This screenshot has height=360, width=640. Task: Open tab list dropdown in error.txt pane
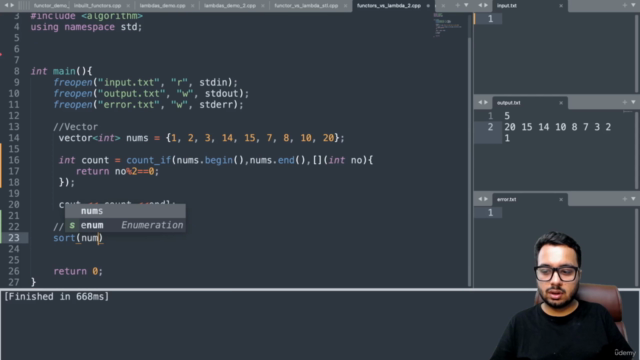(633, 199)
